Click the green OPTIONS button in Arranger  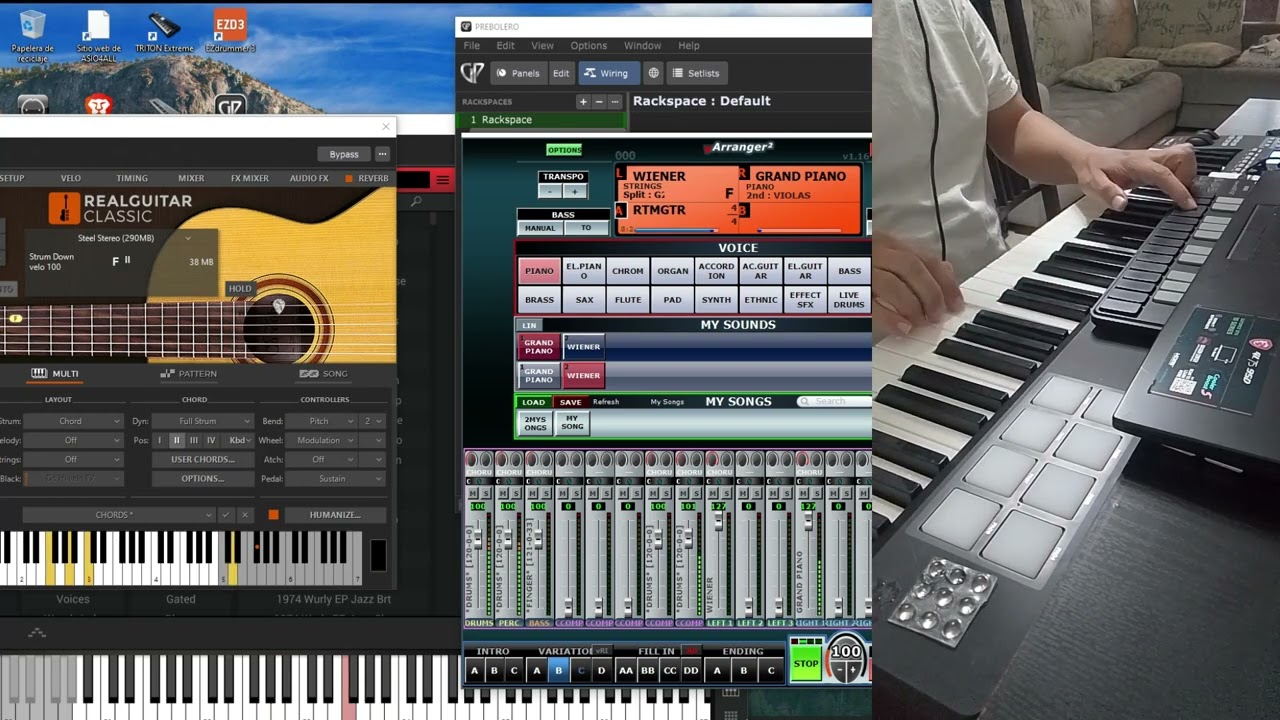[x=564, y=150]
